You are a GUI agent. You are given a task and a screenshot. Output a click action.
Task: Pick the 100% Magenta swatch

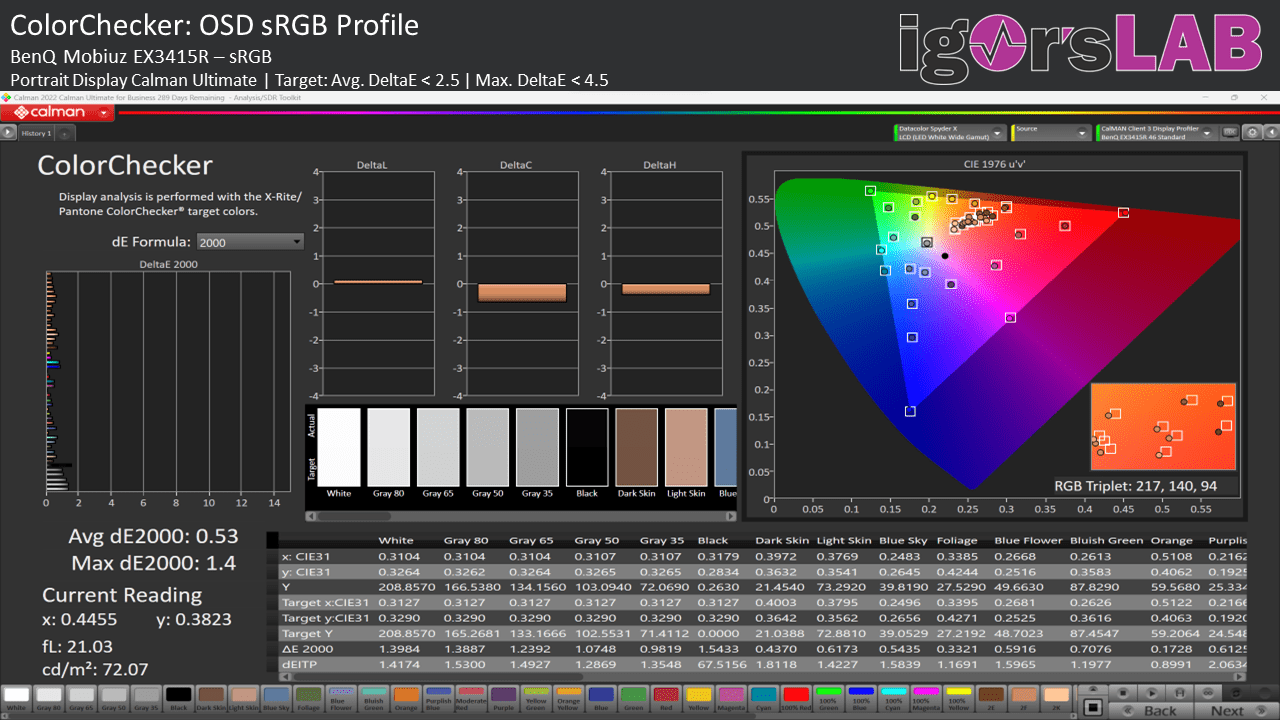point(926,698)
